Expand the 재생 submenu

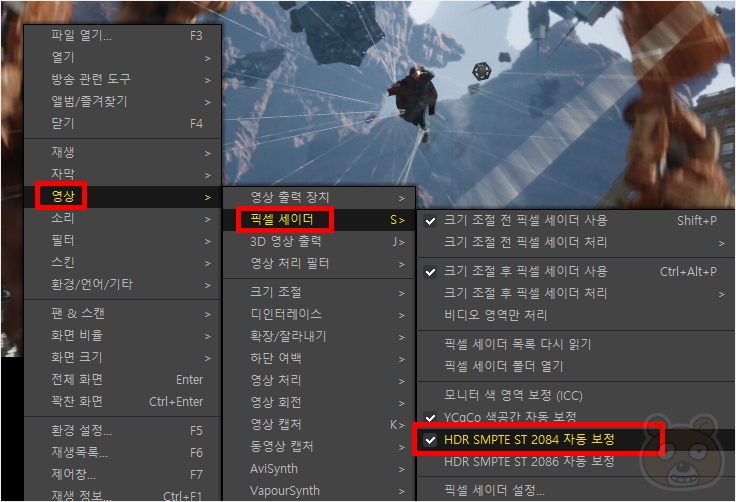[123, 153]
